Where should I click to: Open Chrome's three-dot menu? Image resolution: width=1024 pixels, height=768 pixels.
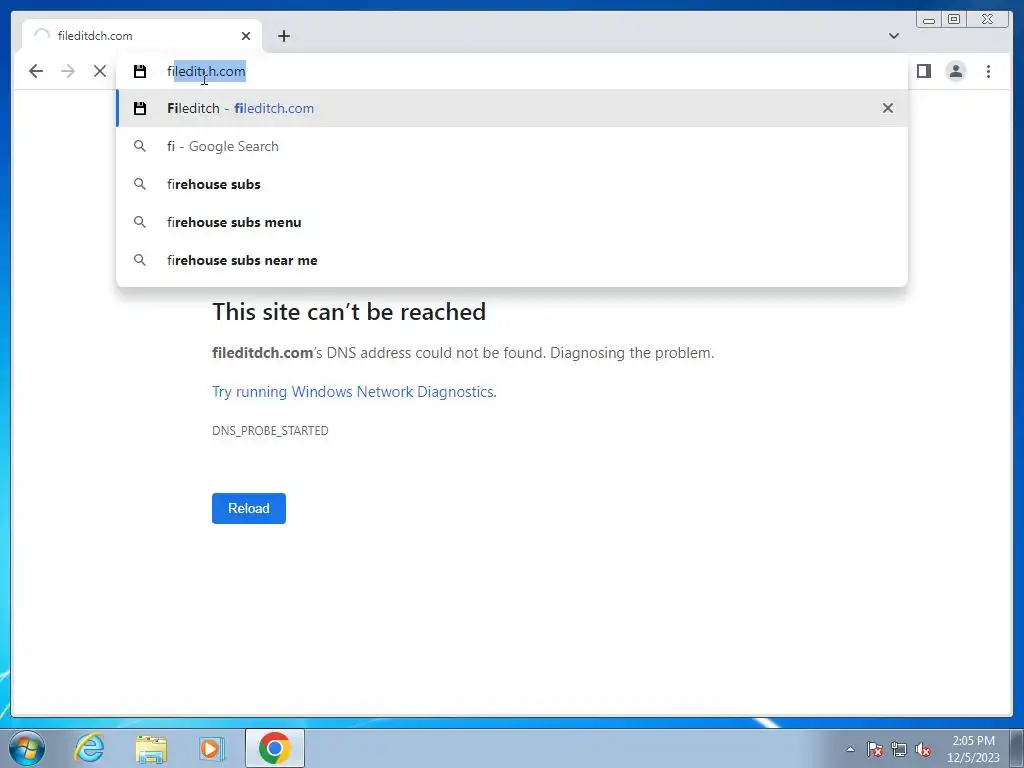click(x=989, y=71)
